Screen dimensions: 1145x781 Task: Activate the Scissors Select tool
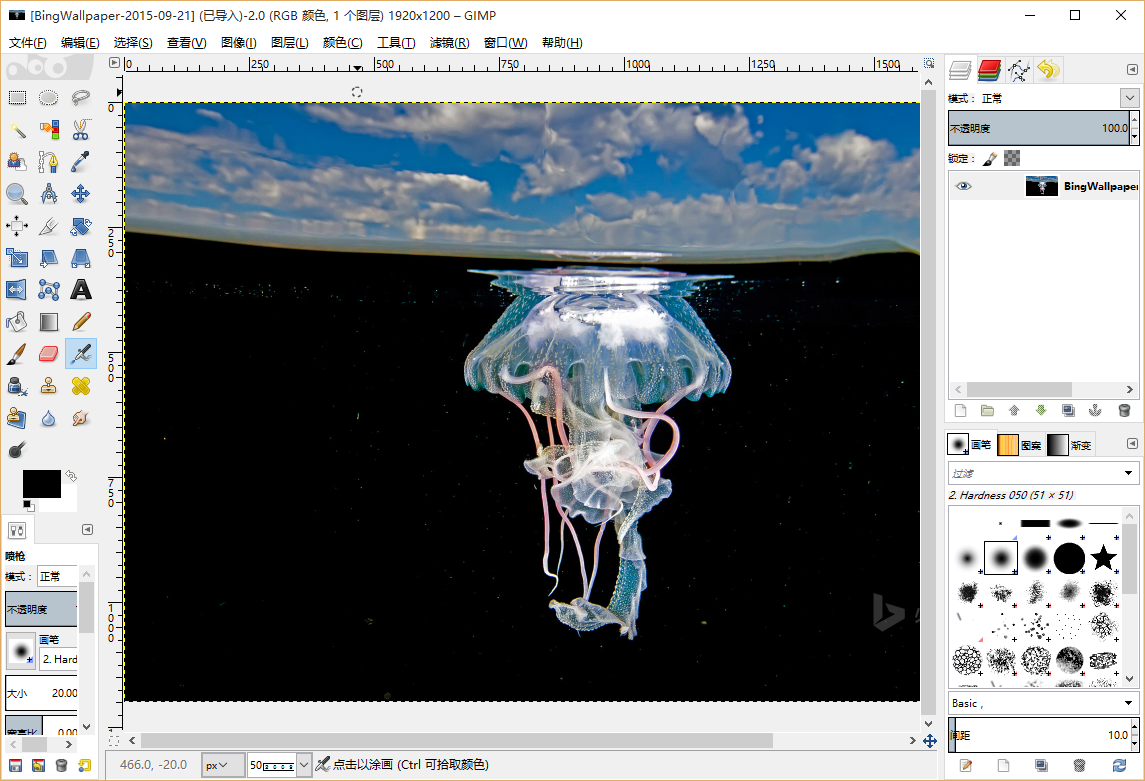(80, 130)
